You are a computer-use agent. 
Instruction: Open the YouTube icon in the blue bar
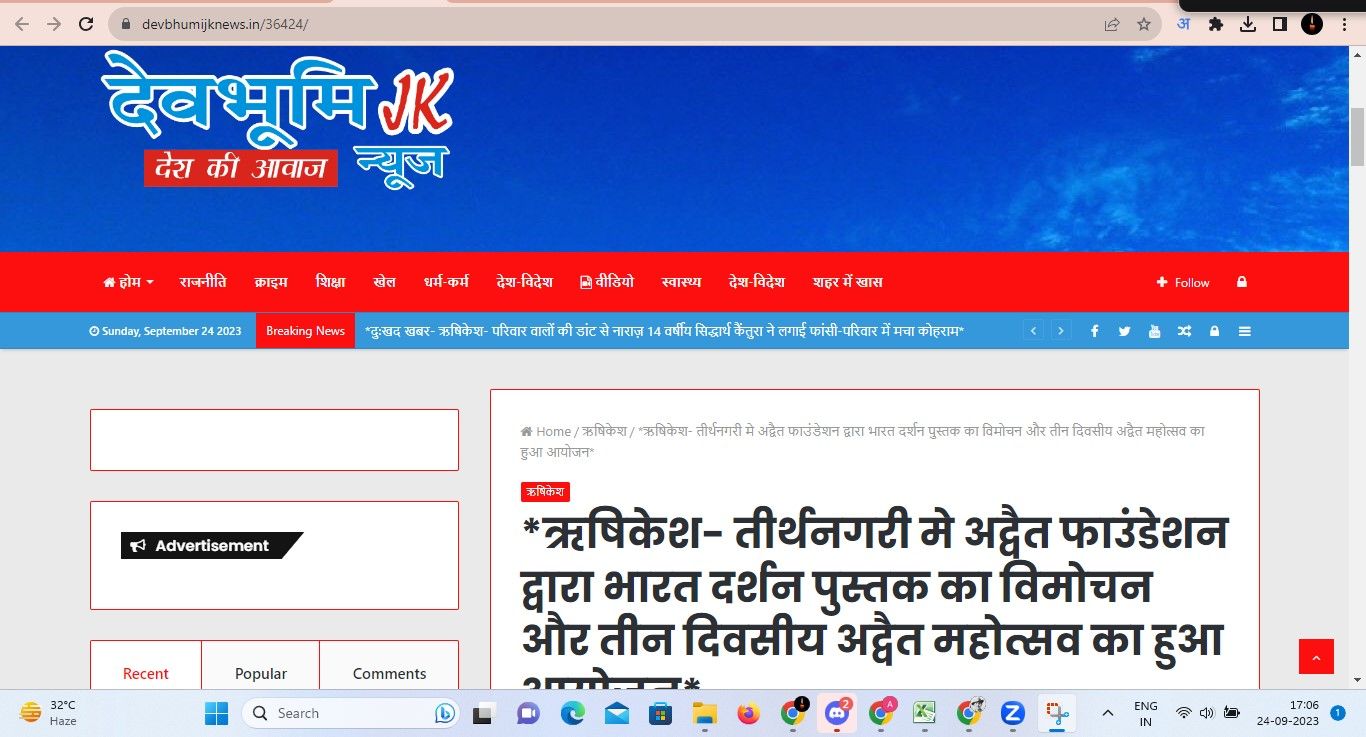(1154, 331)
